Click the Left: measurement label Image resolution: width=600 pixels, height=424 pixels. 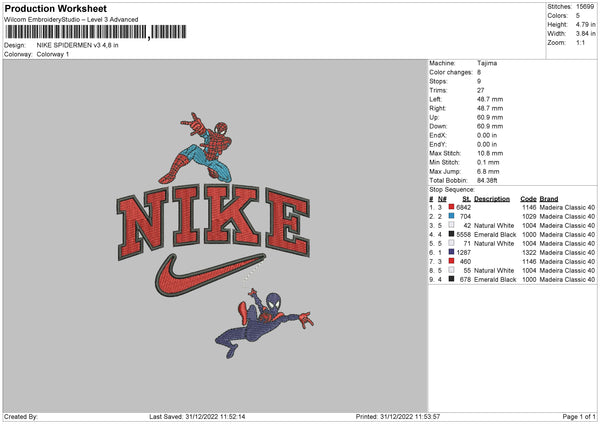click(x=435, y=99)
